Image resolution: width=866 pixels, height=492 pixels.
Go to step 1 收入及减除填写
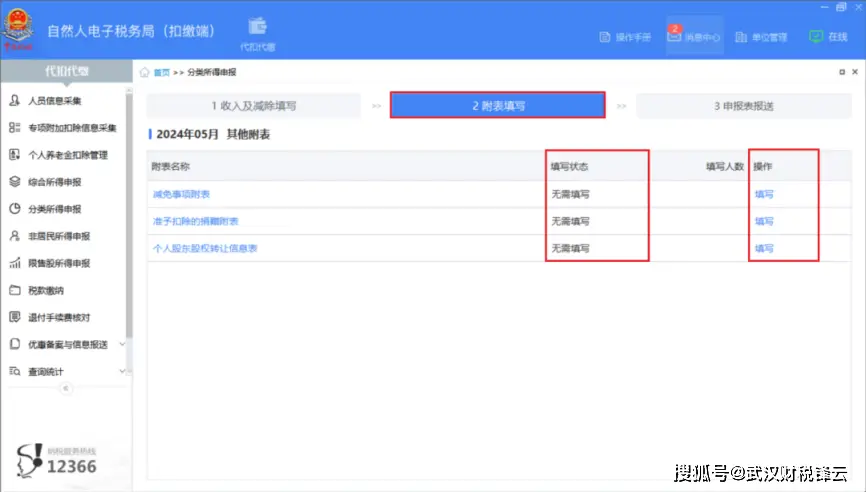click(x=253, y=106)
